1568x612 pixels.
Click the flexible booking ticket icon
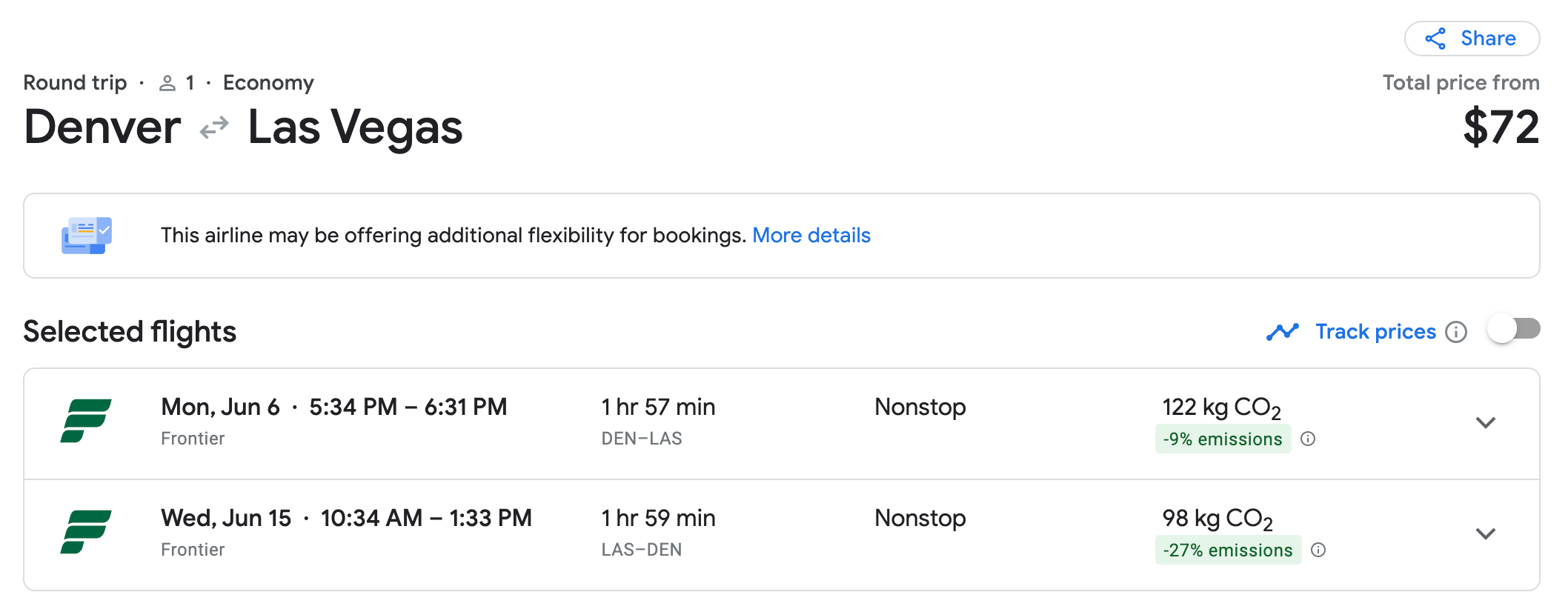click(87, 236)
